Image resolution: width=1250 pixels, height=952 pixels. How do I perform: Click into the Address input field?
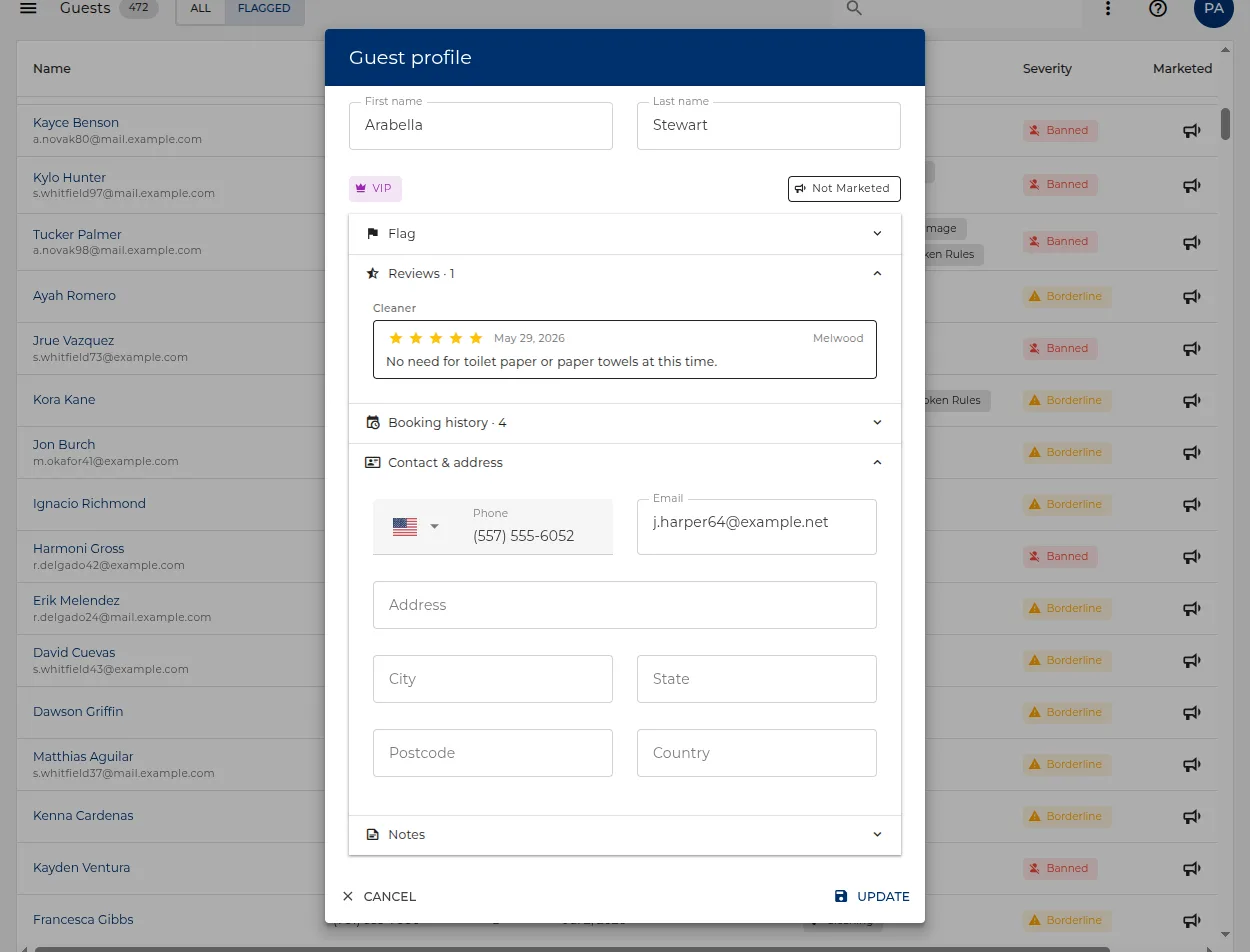click(625, 605)
